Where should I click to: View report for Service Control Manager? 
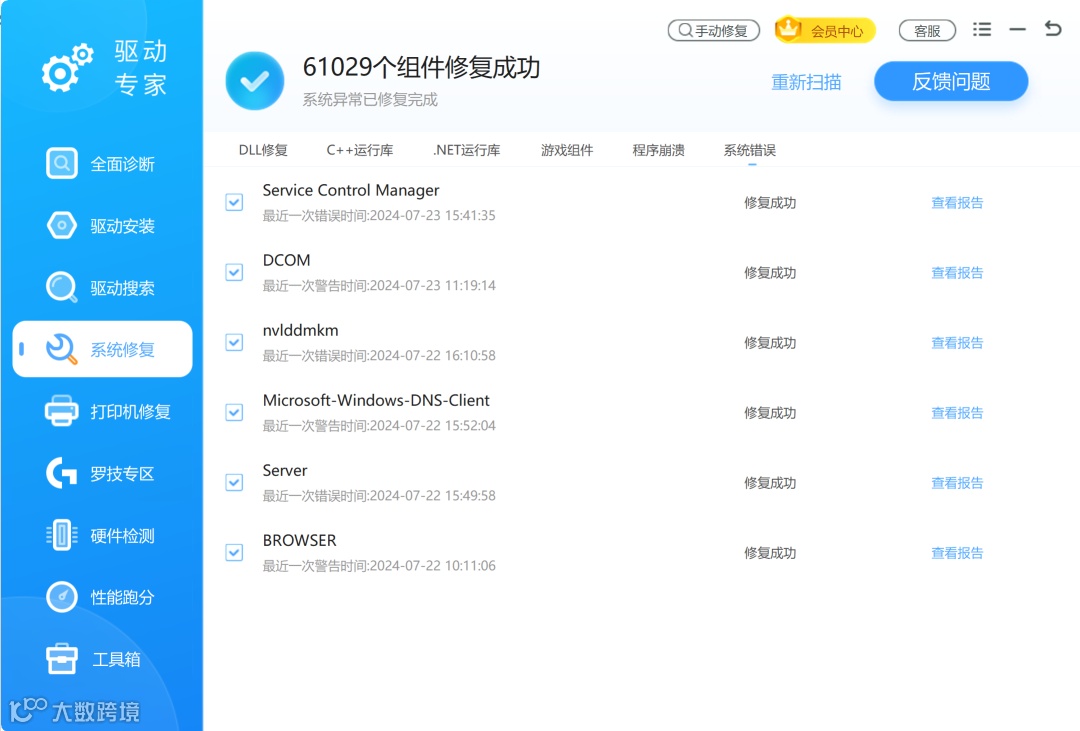point(957,203)
